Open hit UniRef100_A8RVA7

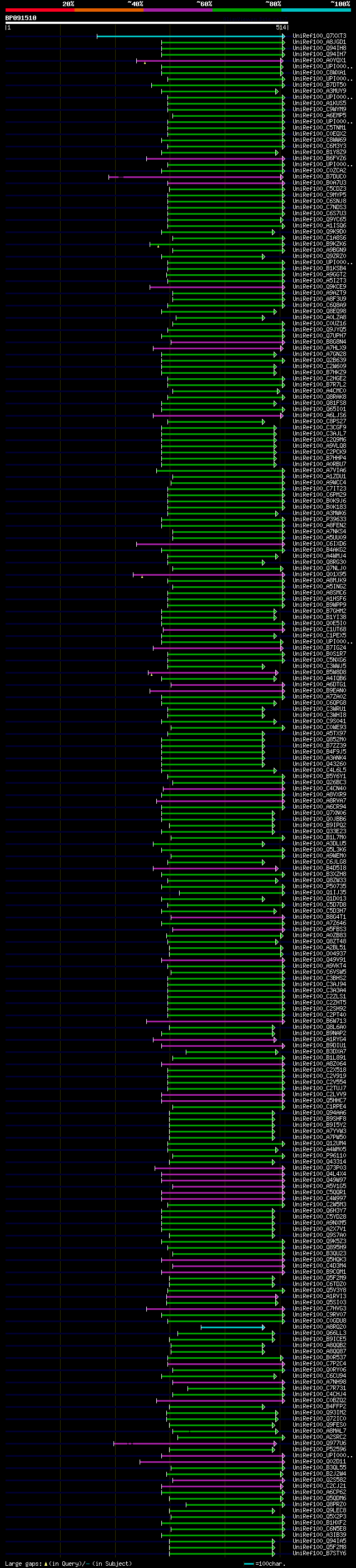click(x=319, y=800)
